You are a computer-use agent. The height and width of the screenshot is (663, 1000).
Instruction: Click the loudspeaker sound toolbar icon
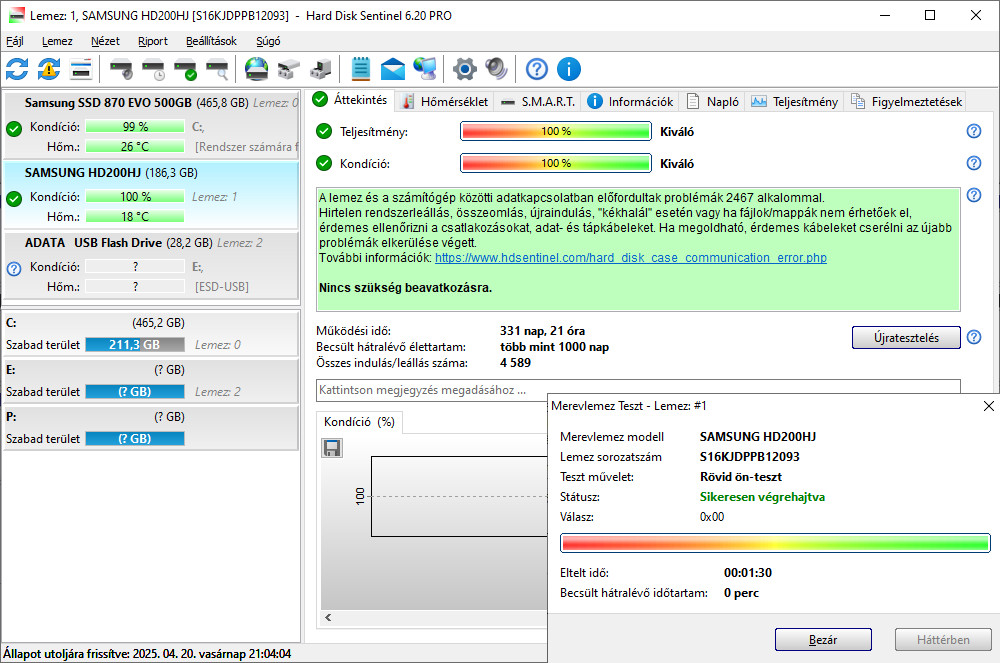click(496, 69)
